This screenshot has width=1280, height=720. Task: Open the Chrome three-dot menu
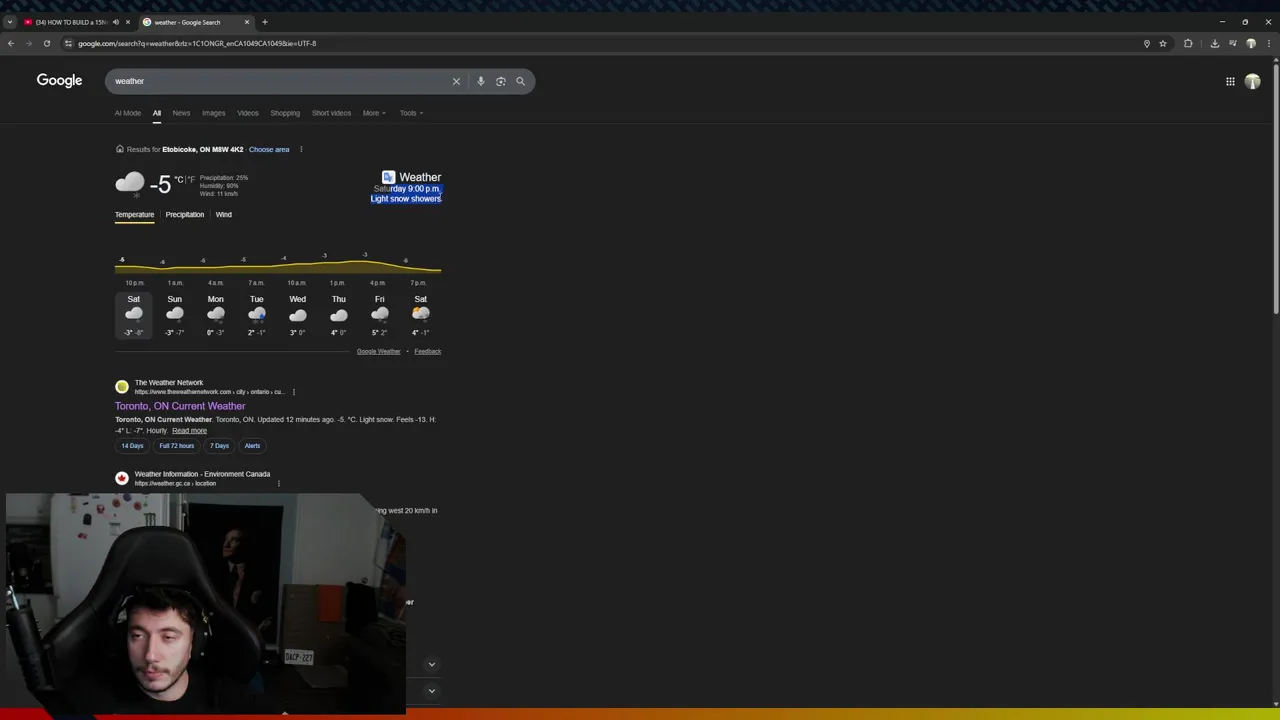[1268, 43]
